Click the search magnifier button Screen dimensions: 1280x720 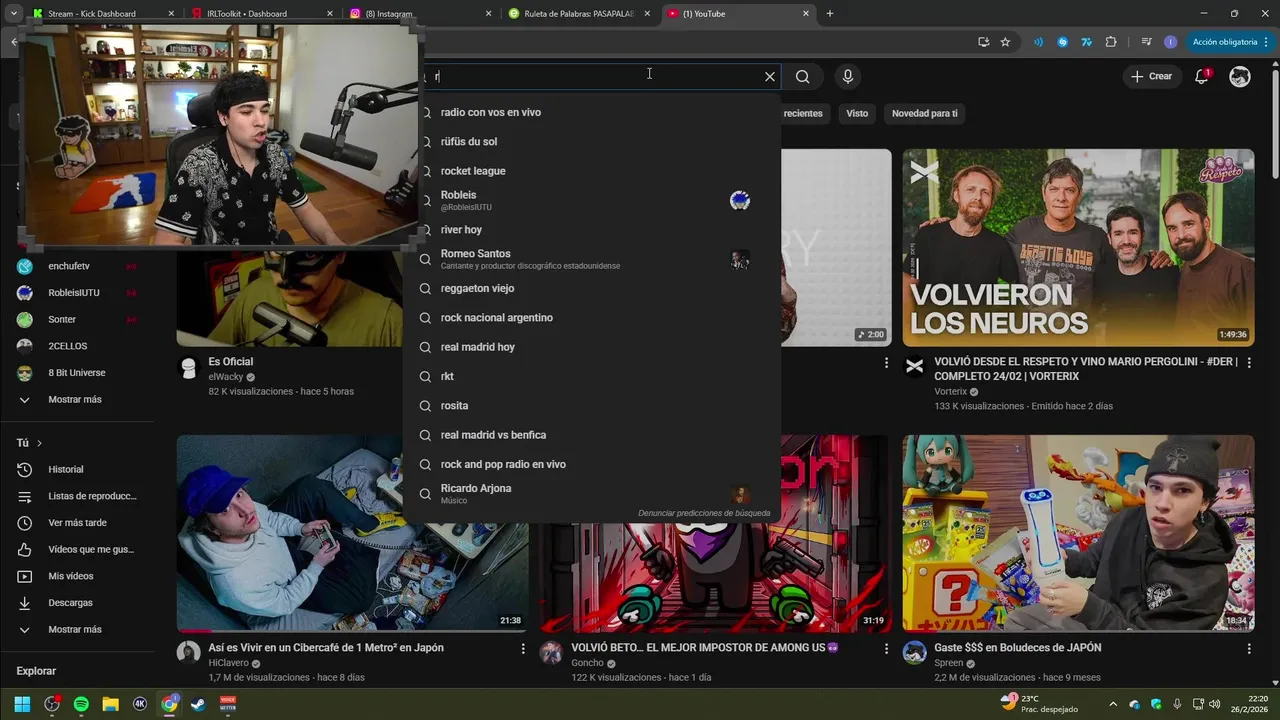[803, 77]
